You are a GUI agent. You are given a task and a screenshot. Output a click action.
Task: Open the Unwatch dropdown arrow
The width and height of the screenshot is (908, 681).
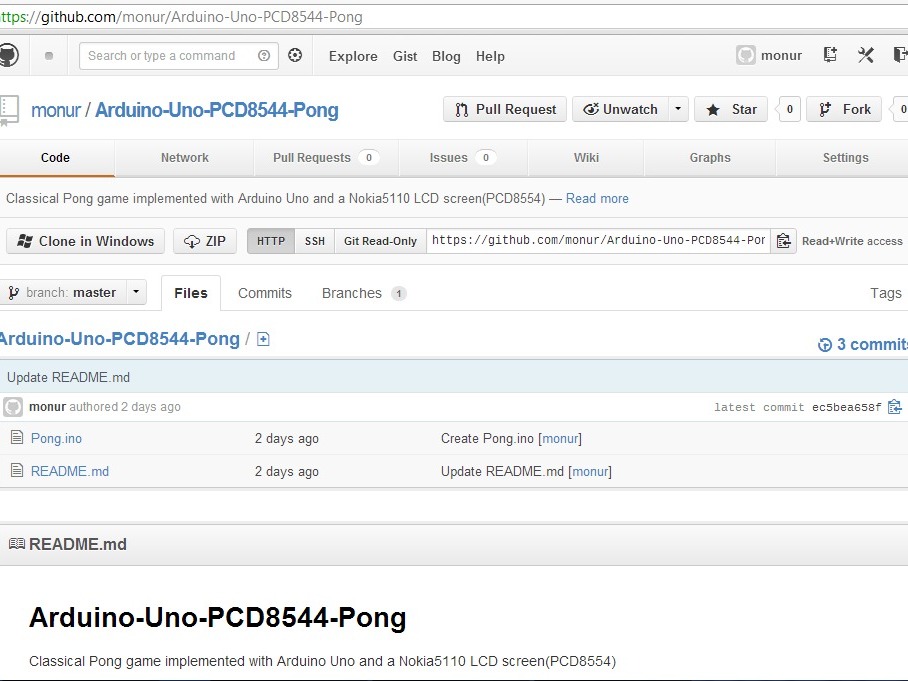[678, 109]
